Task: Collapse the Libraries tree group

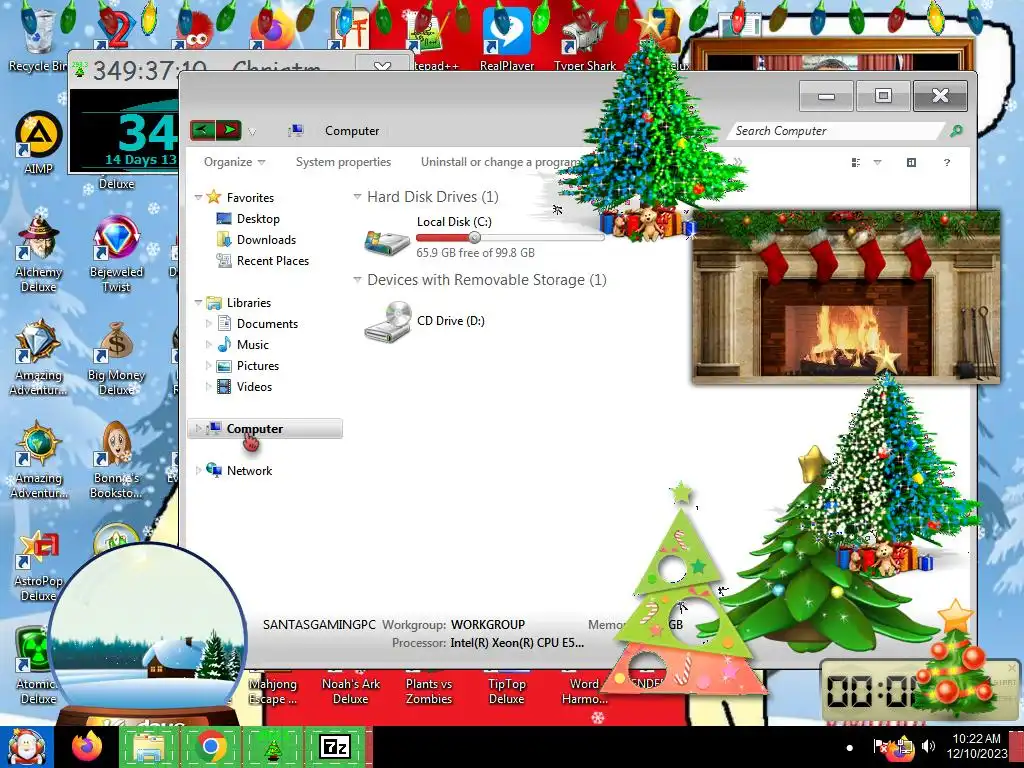Action: pos(198,302)
